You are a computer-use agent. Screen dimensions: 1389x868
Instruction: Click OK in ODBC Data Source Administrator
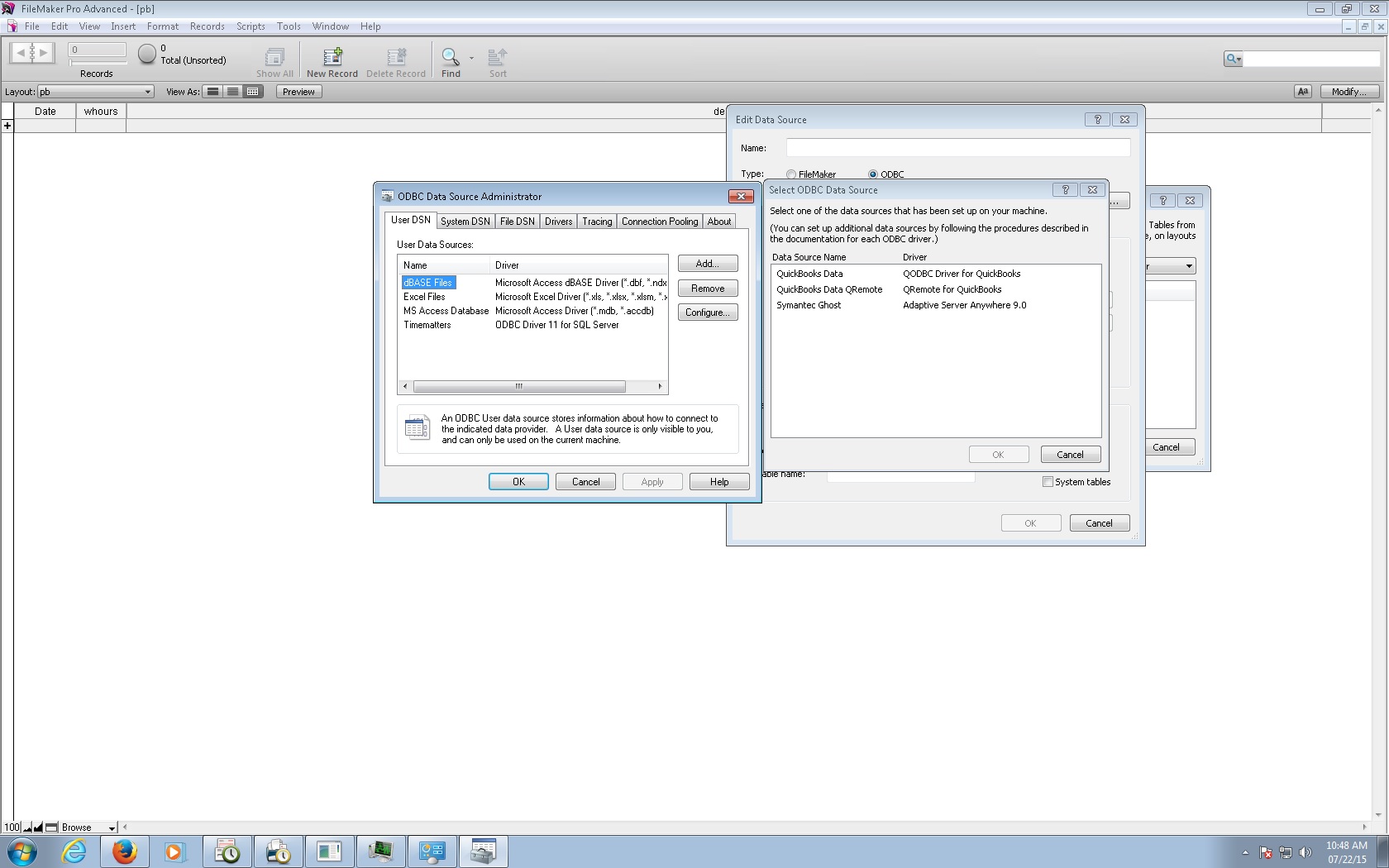(518, 482)
